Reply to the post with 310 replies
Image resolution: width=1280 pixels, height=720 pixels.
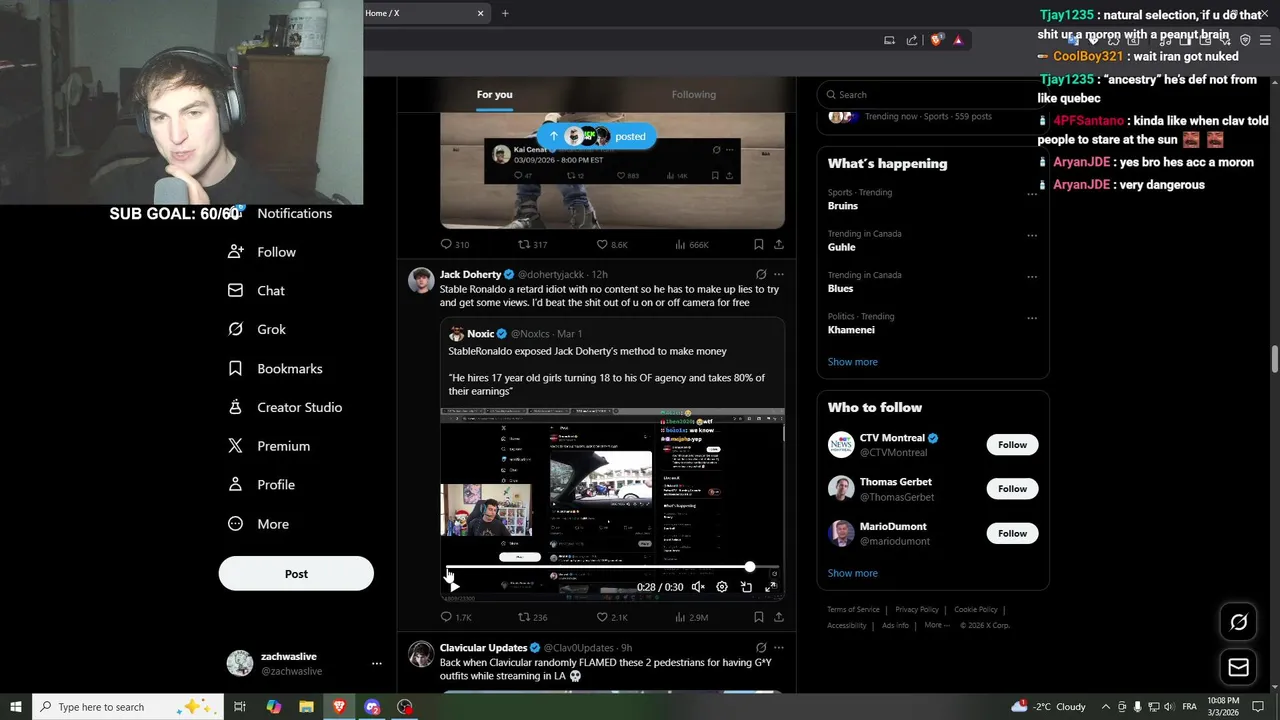455,245
